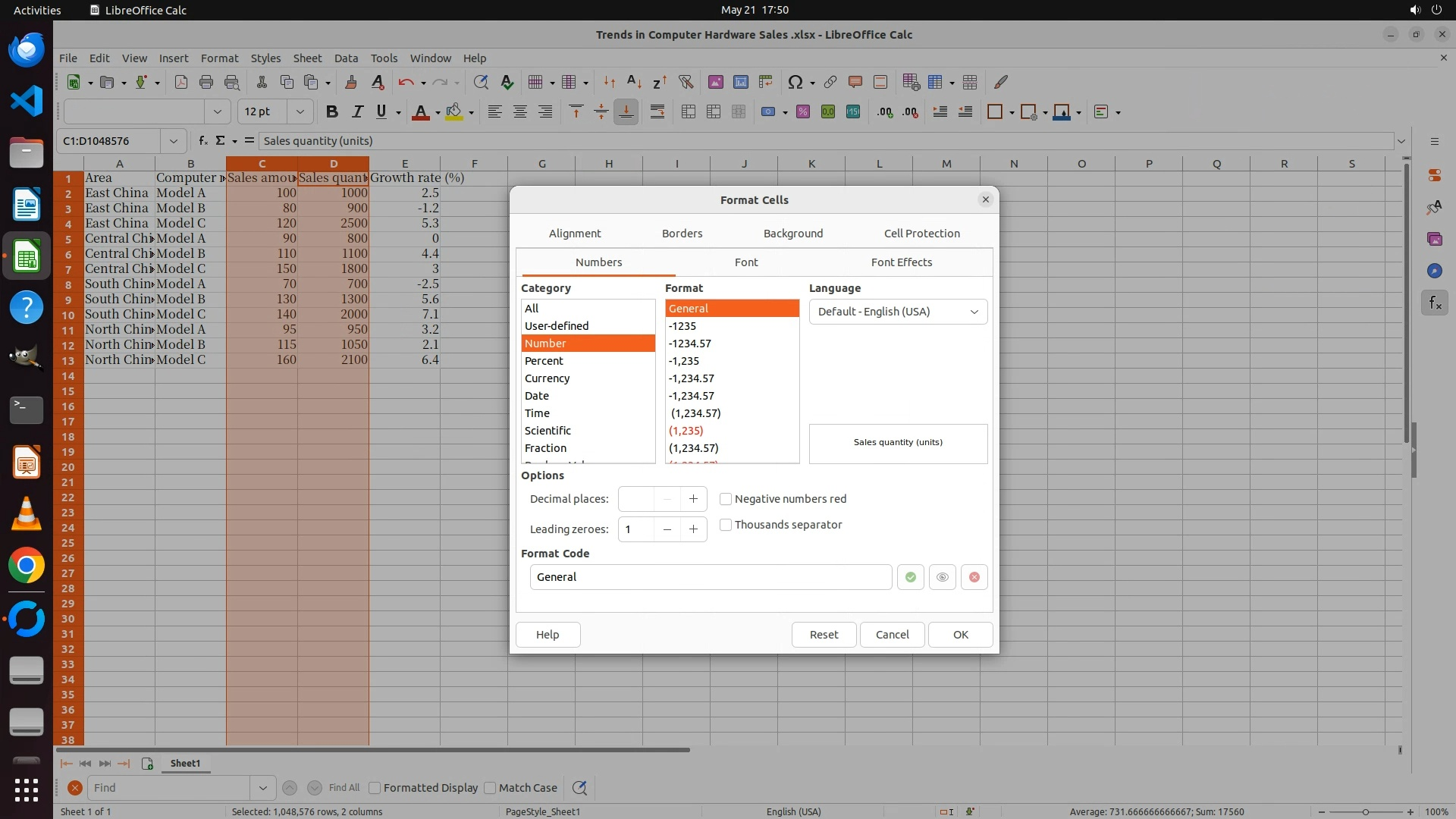Open the Language dropdown in Format Cells

coord(898,312)
